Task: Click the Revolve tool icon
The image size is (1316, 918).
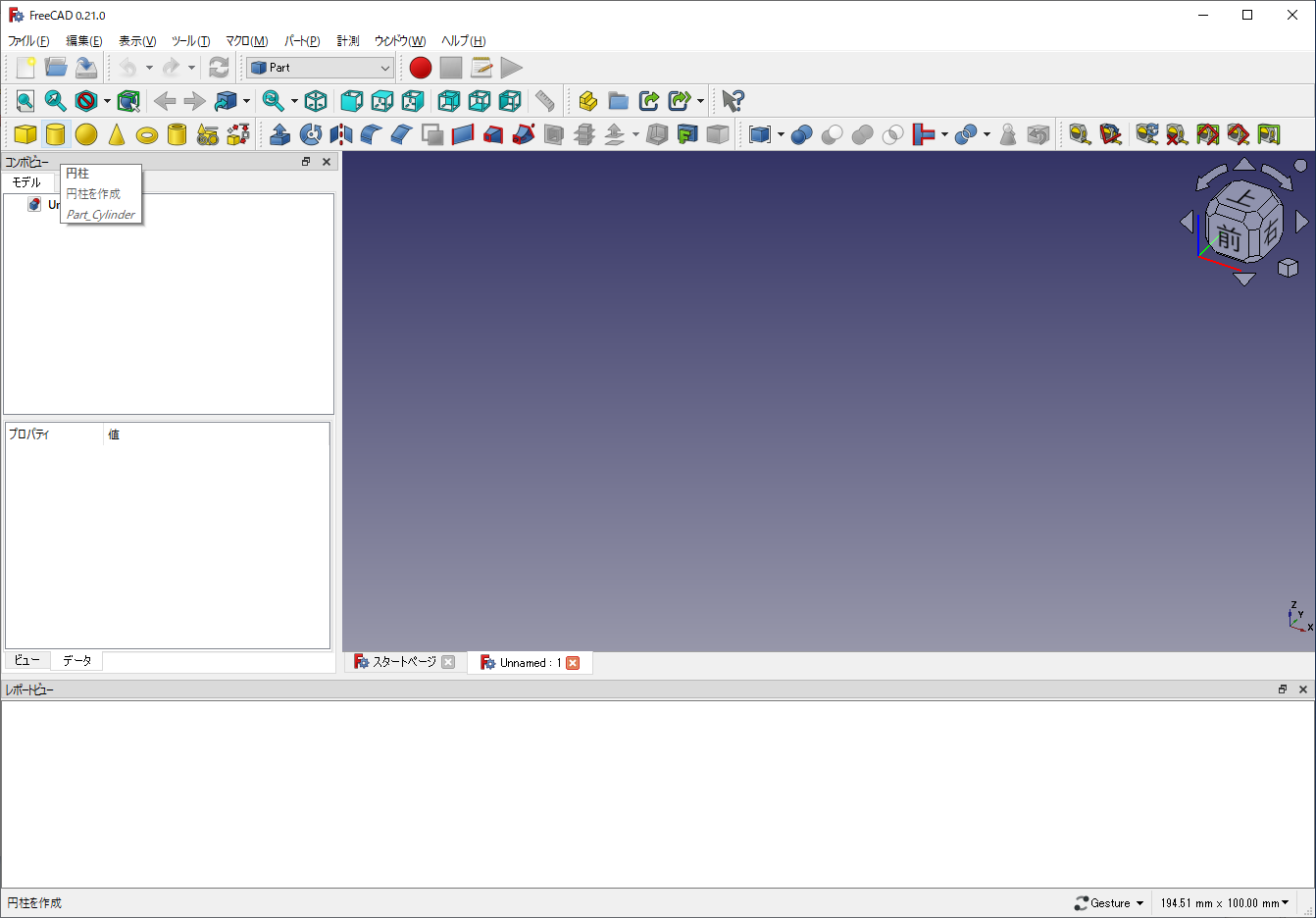Action: (311, 134)
